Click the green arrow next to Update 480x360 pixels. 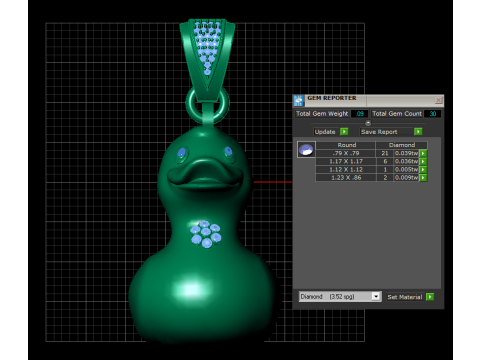click(x=344, y=132)
